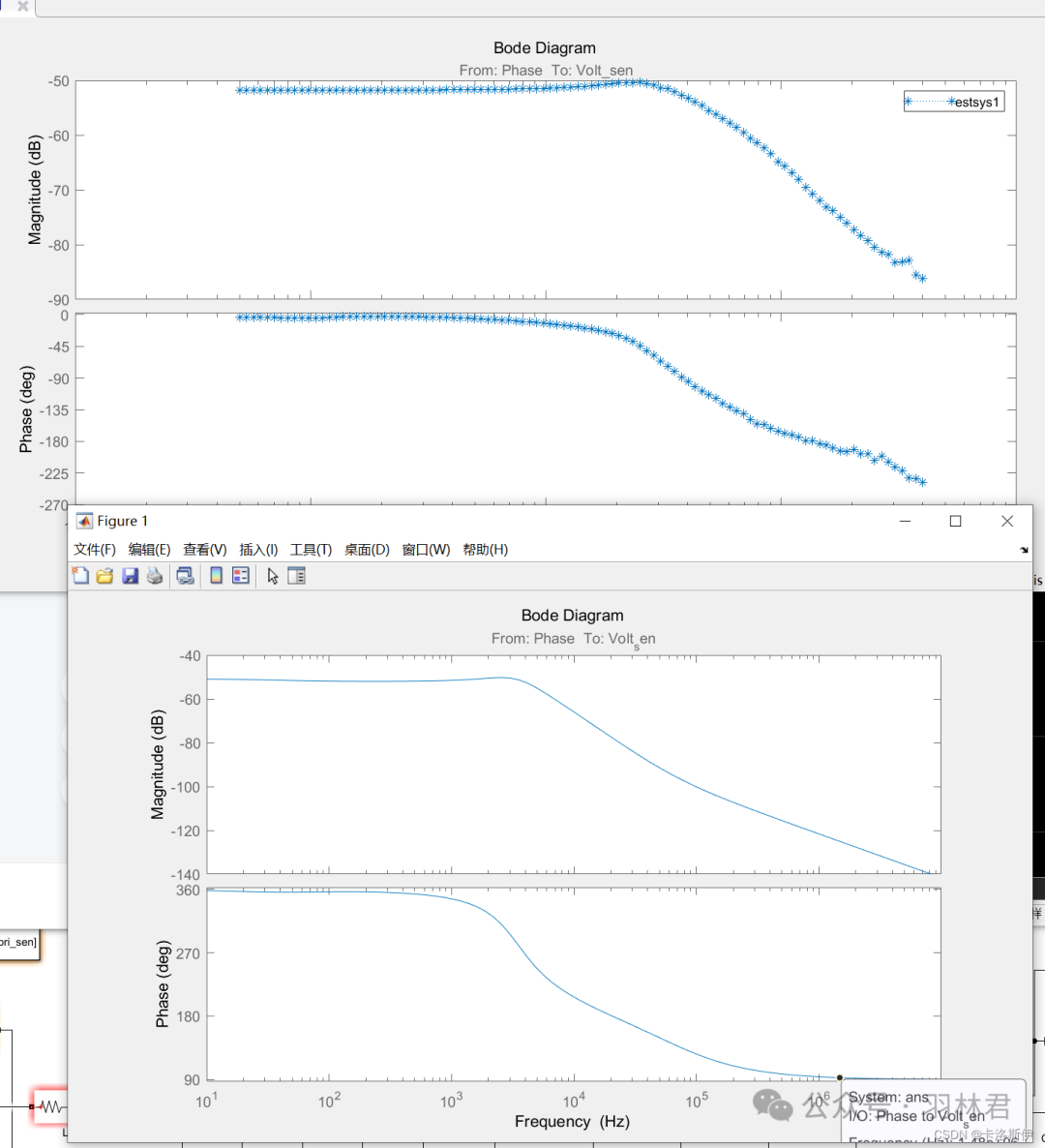
Task: Save the figure with the floppy disk icon
Action: click(x=130, y=576)
